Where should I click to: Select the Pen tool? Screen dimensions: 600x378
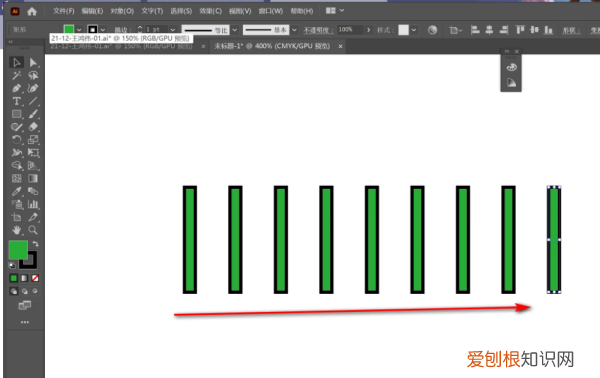[16, 88]
